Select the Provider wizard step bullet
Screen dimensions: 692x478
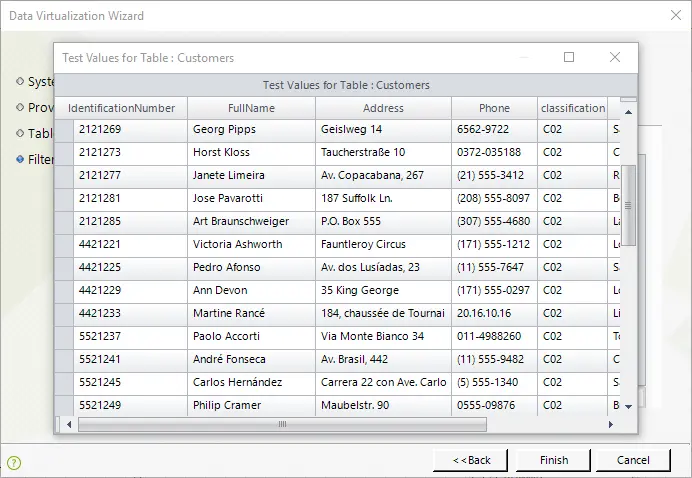click(20, 107)
